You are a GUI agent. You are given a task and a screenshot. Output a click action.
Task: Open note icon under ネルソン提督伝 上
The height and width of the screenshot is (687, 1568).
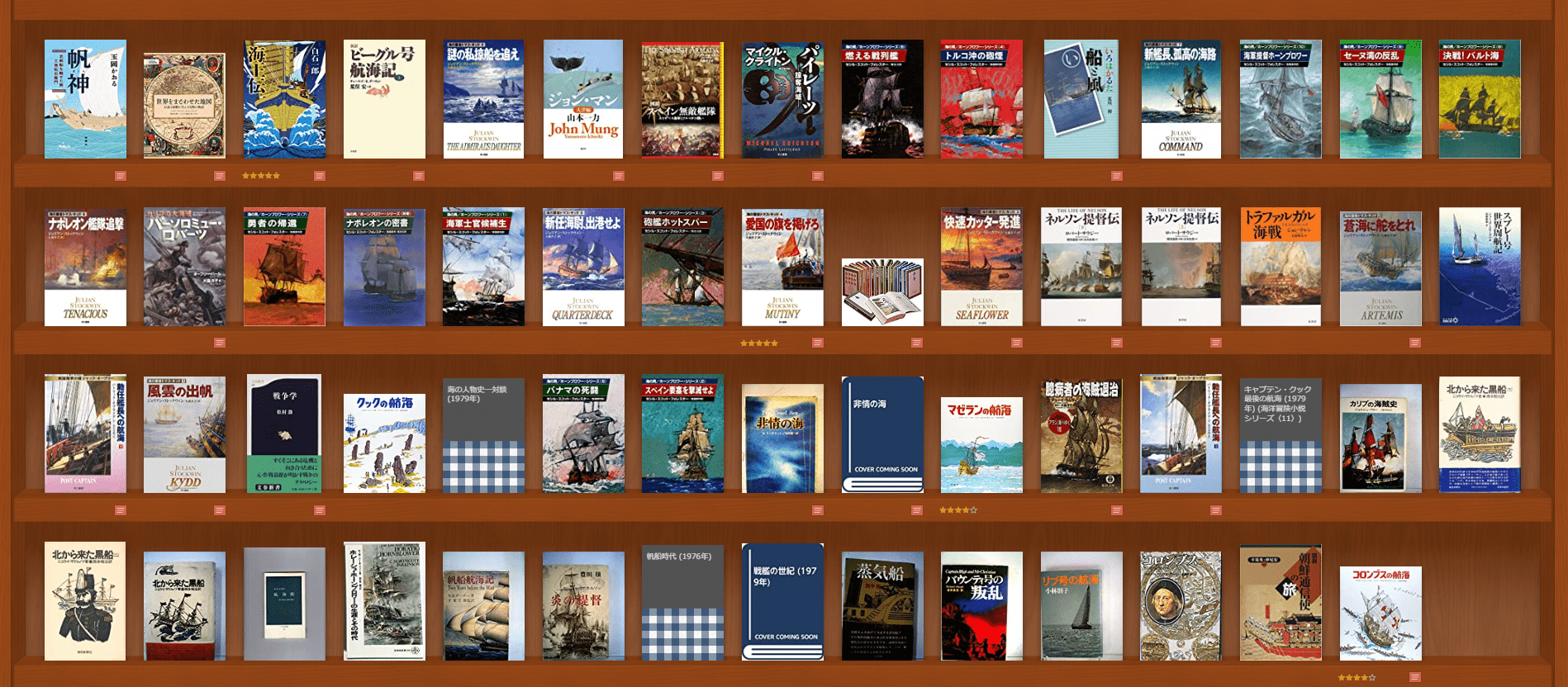(1216, 343)
